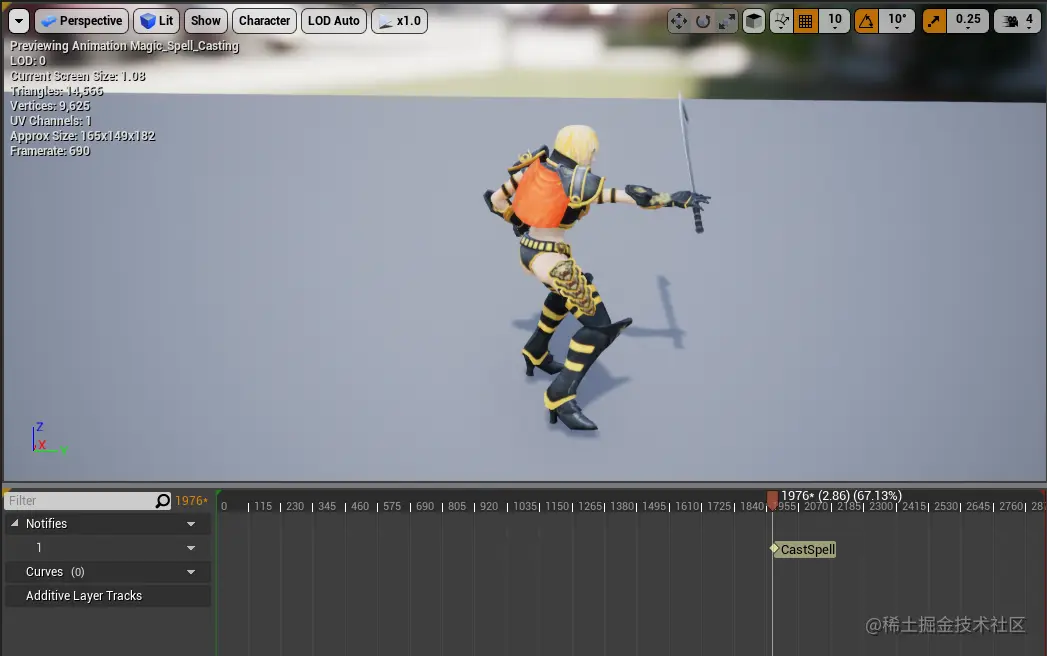The image size is (1047, 656).
Task: Click the magnifier search icon in Filter
Action: [x=163, y=500]
